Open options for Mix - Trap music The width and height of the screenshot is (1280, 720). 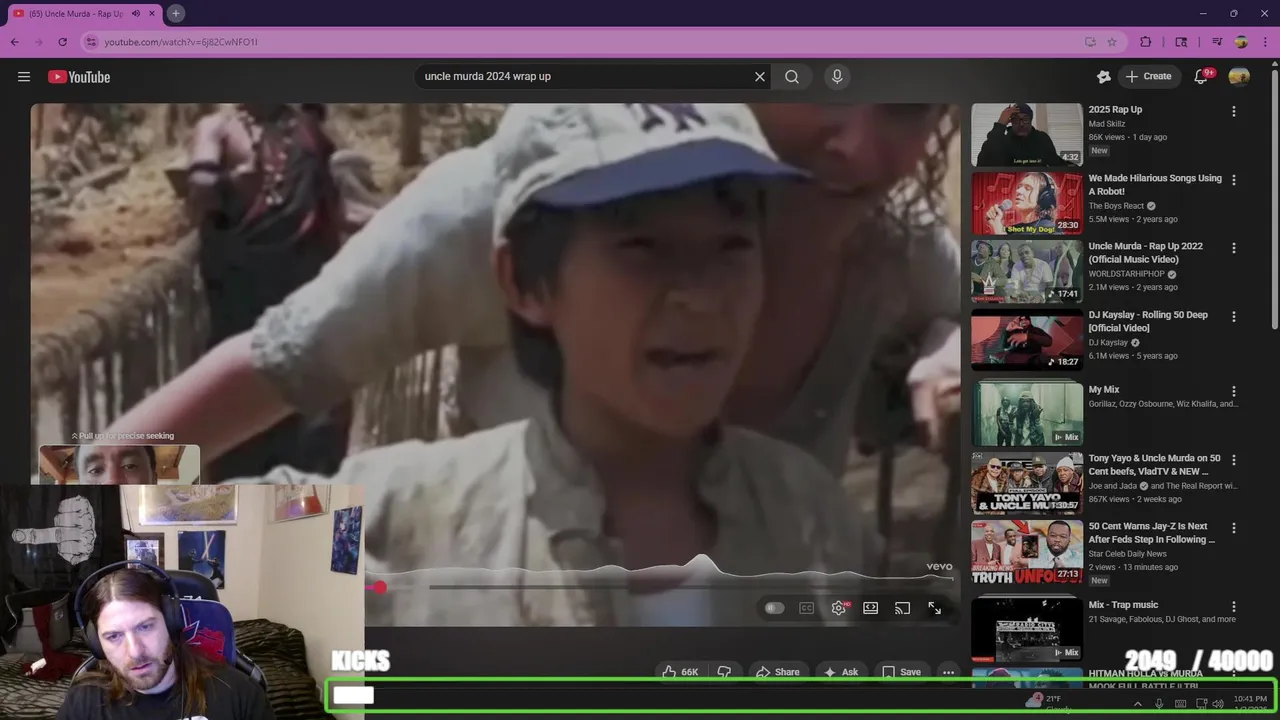click(x=1233, y=607)
